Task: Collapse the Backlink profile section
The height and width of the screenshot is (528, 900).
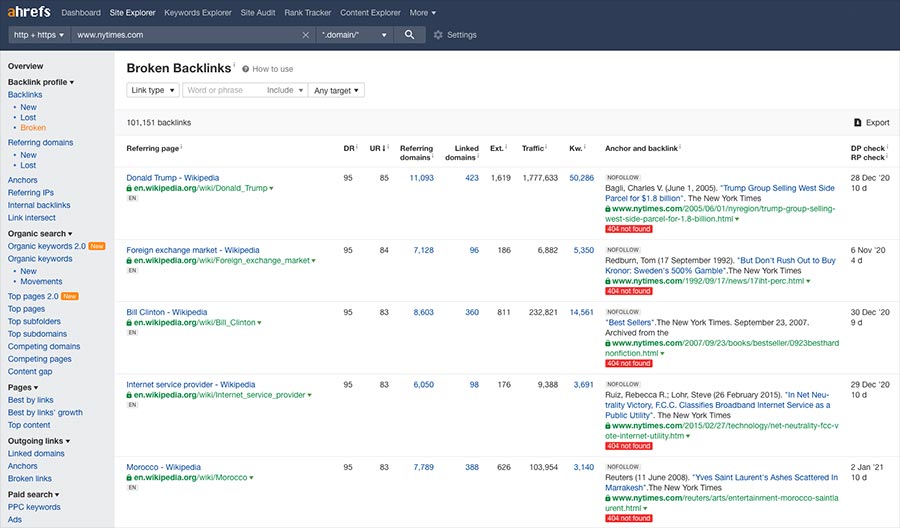Action: click(x=41, y=82)
